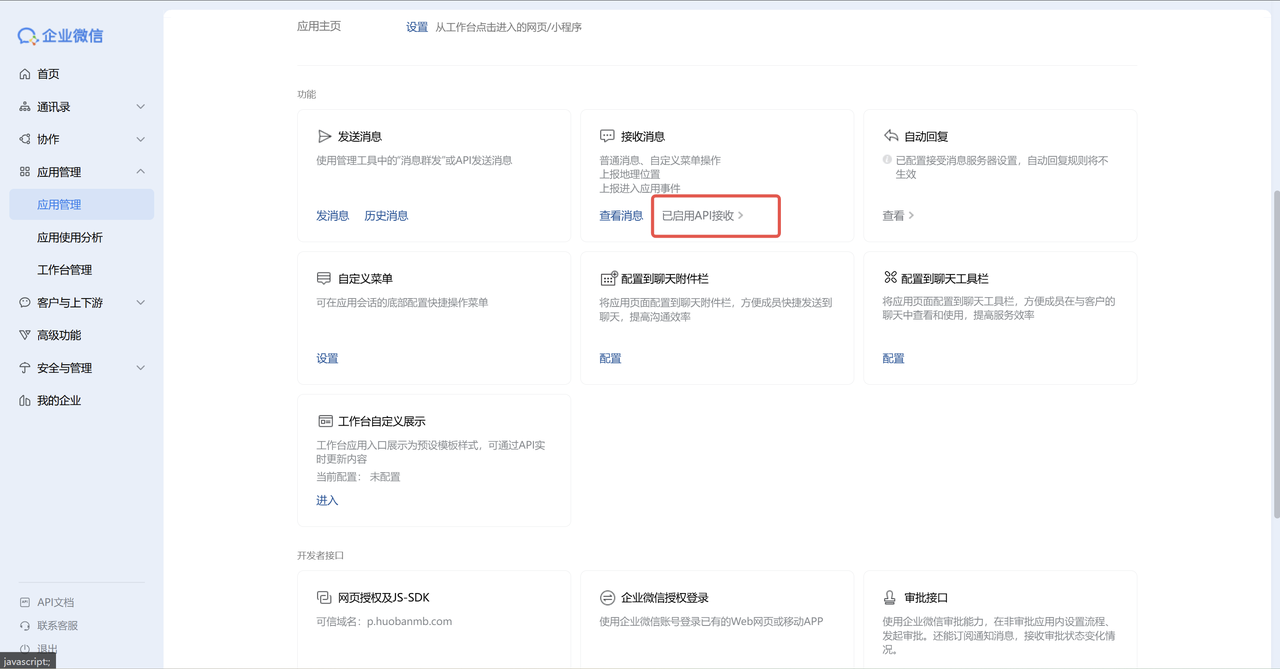Viewport: 1280px width, 669px height.
Task: Click the 历史消息 link
Action: coord(386,216)
